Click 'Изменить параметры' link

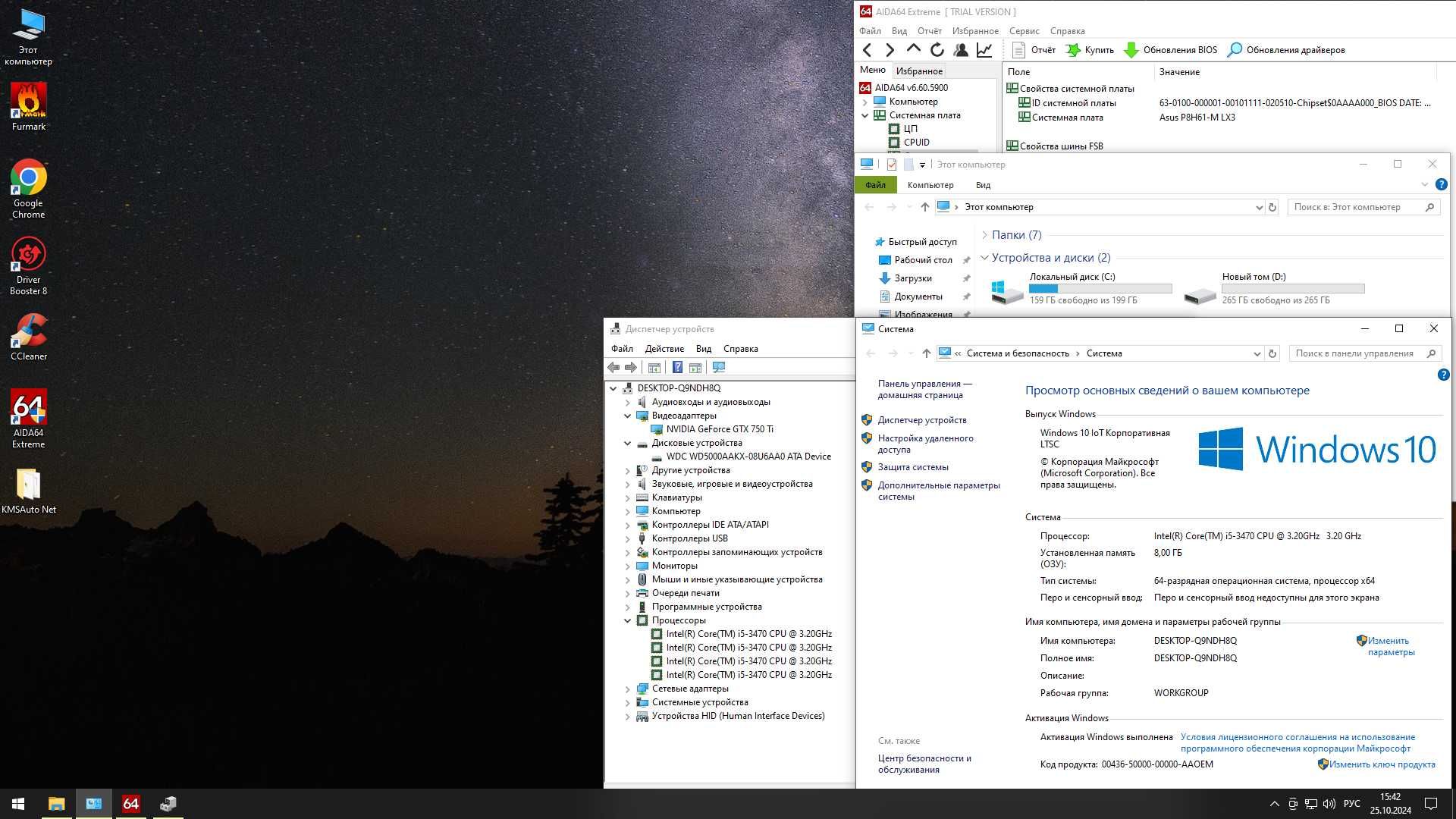point(1391,646)
